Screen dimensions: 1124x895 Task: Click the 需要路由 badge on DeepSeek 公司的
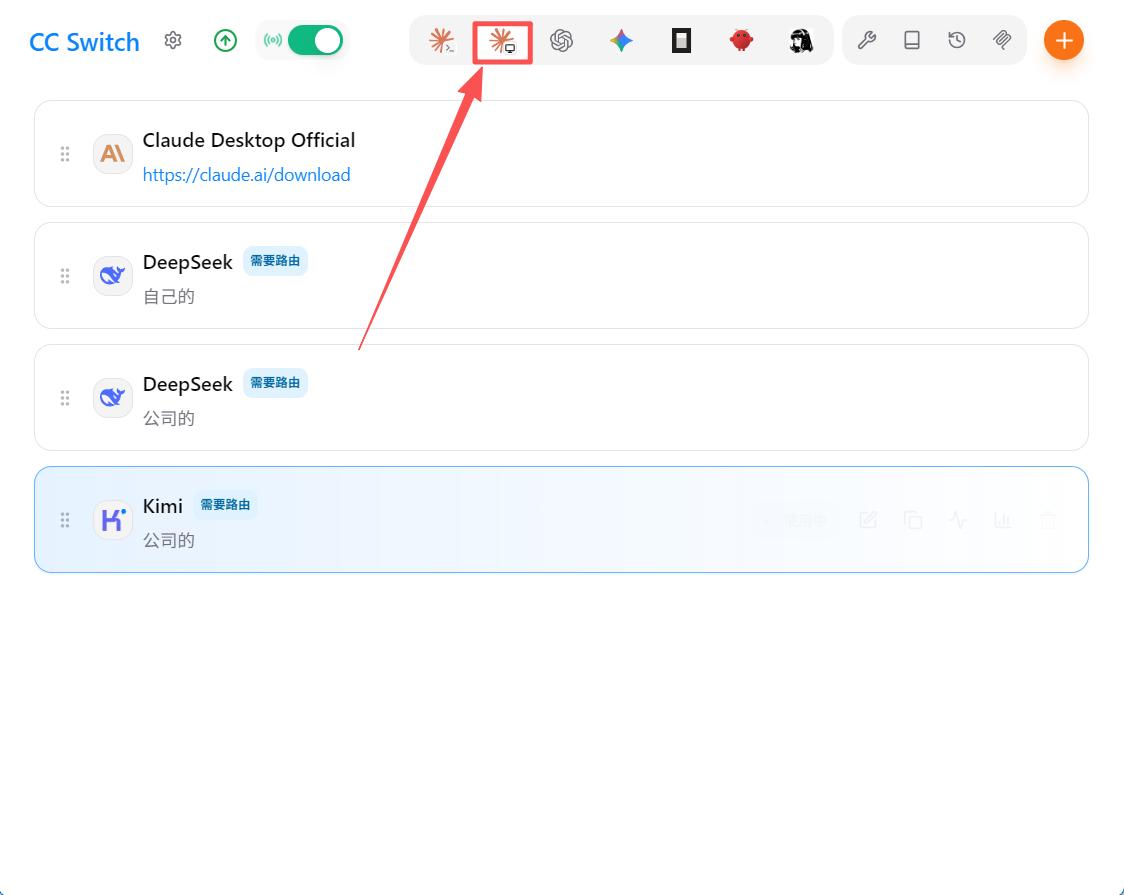tap(275, 383)
